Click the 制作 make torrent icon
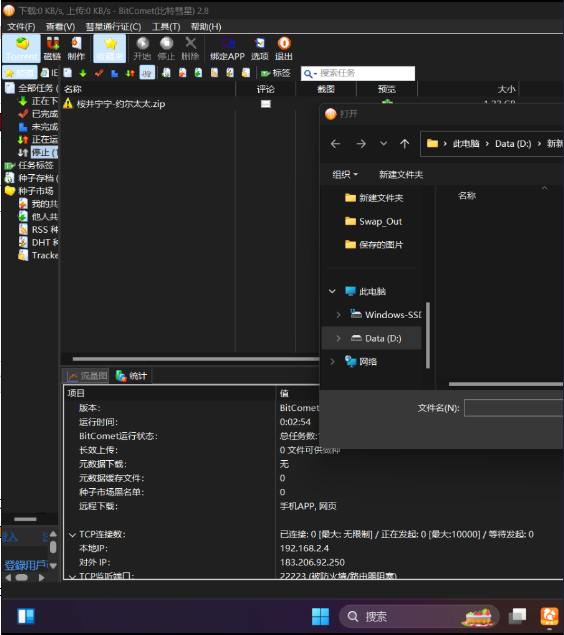The image size is (564, 635). tap(76, 49)
